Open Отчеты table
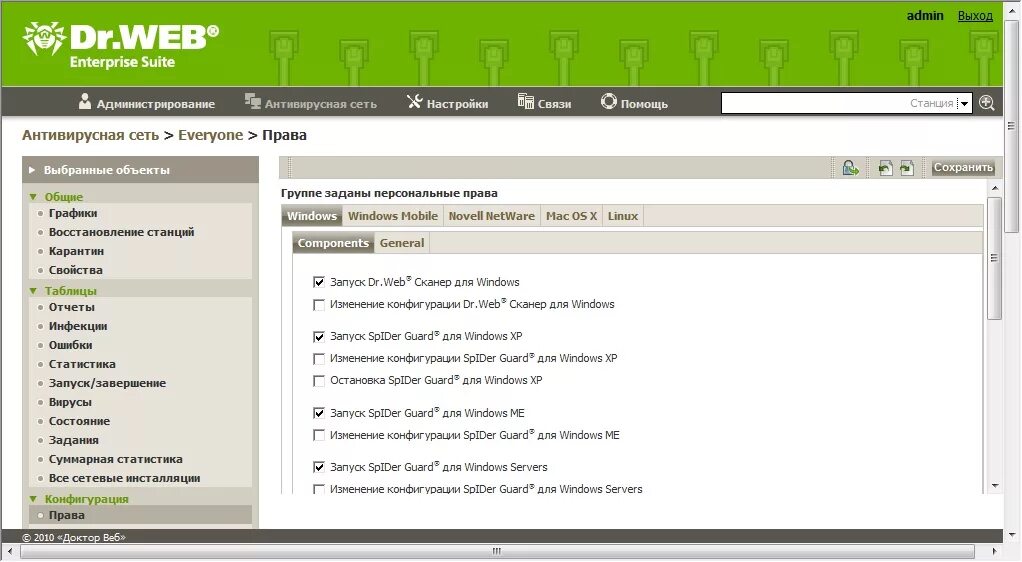1022x562 pixels. point(72,307)
